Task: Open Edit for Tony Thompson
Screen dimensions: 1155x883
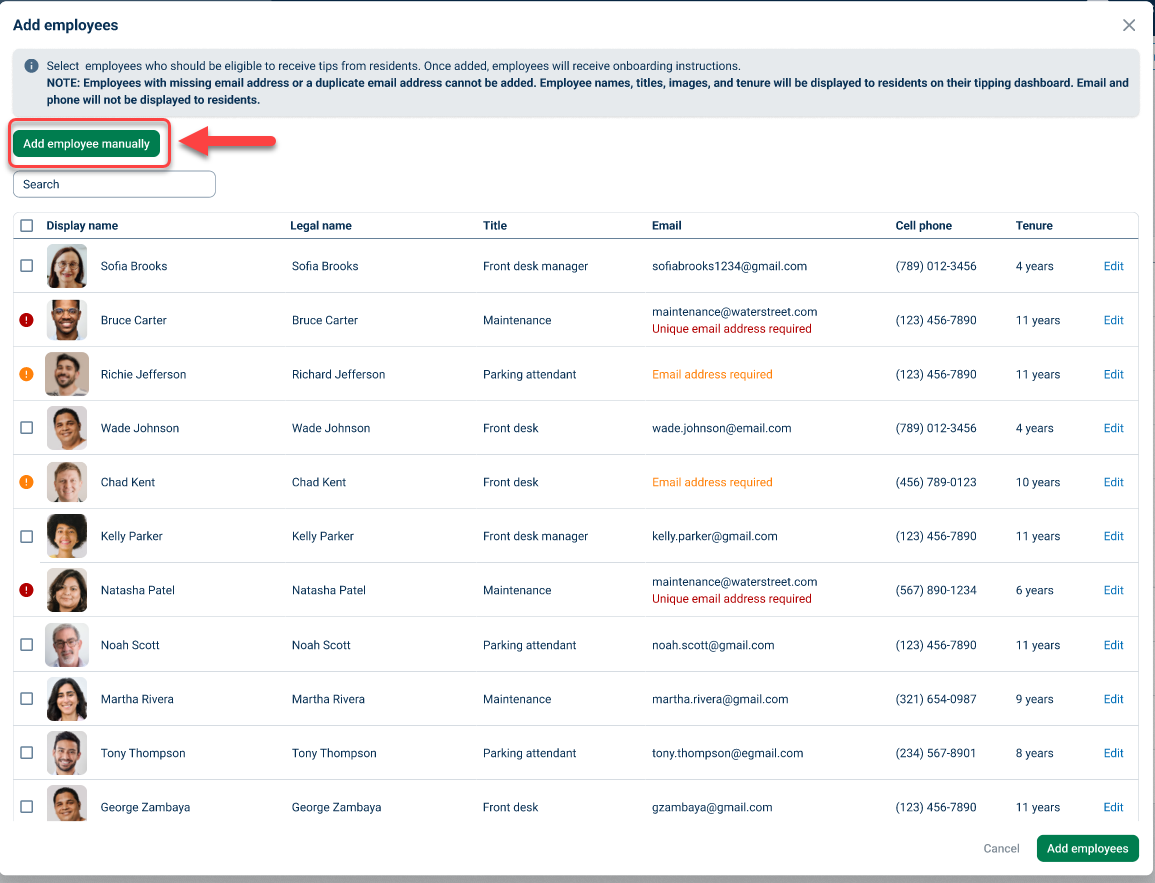Action: (x=1113, y=753)
